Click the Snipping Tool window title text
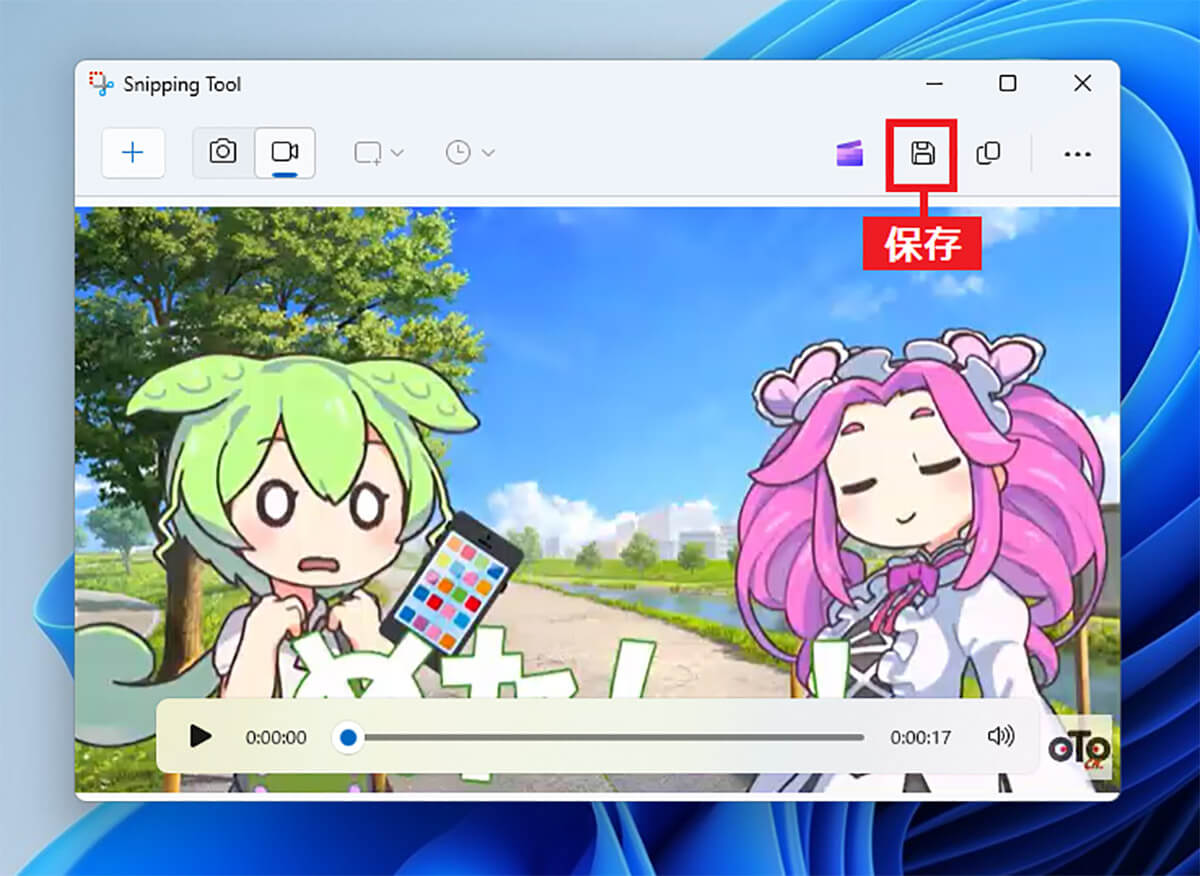 click(x=183, y=85)
